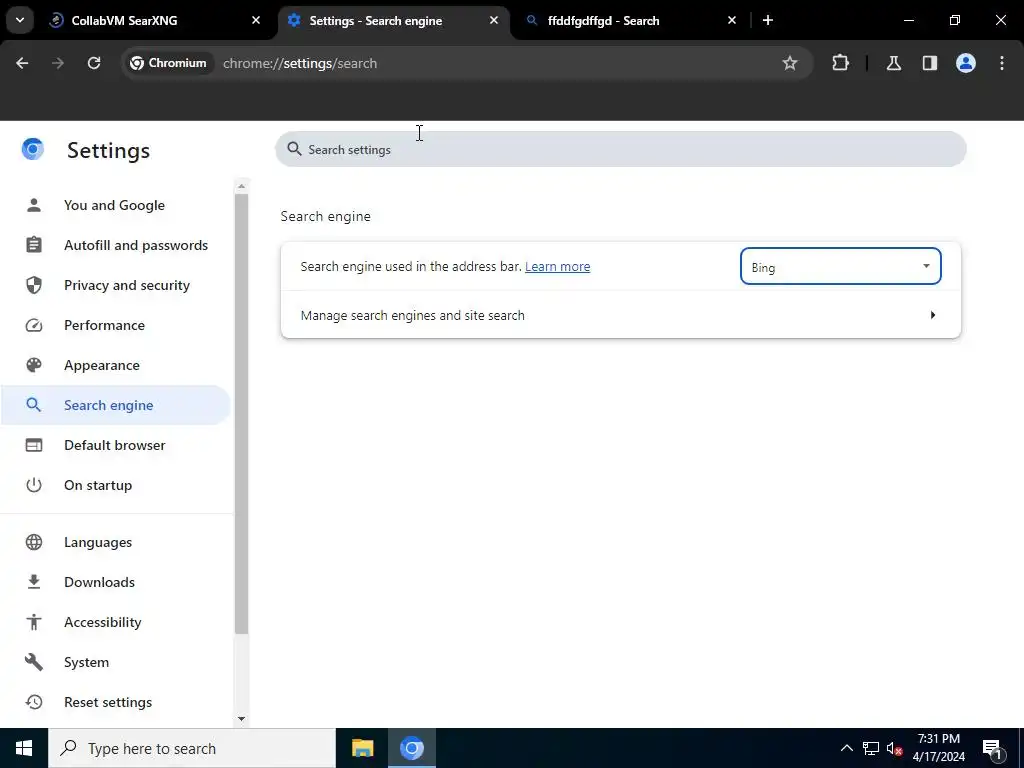The height and width of the screenshot is (768, 1024).
Task: Open the Performance settings section
Action: point(104,325)
